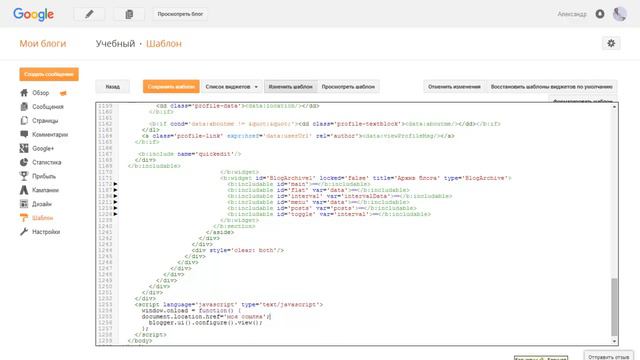Open the Учебный blog link
640x360 pixels.
click(116, 44)
